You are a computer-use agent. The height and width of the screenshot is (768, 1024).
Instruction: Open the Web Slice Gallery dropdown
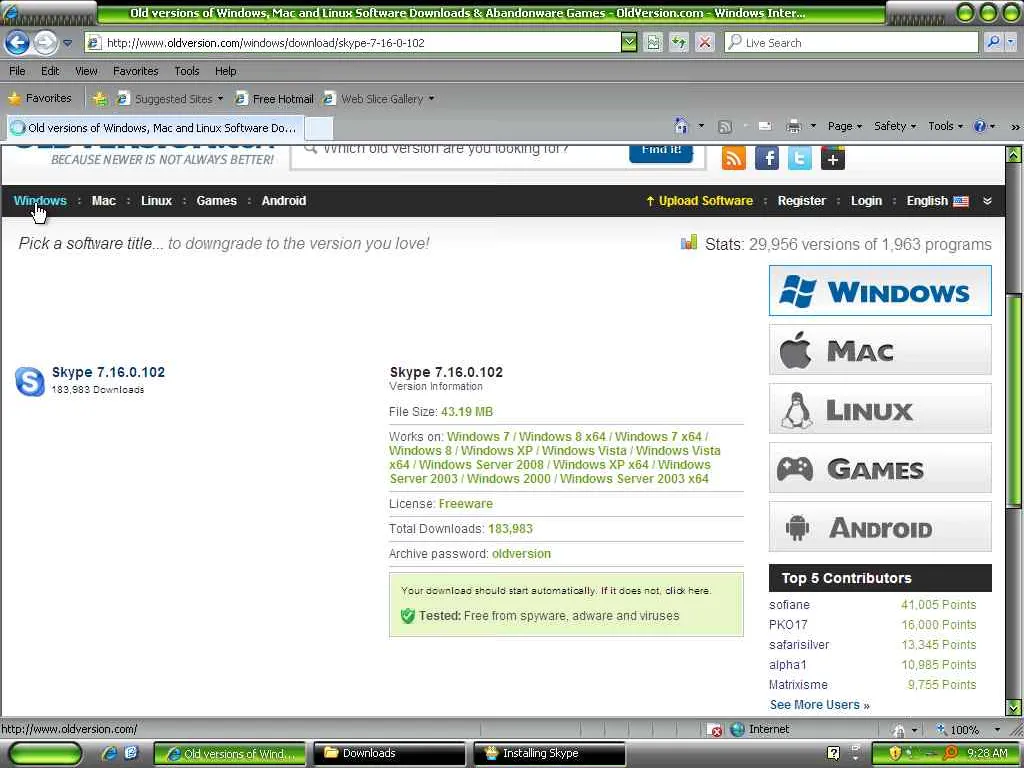click(379, 99)
